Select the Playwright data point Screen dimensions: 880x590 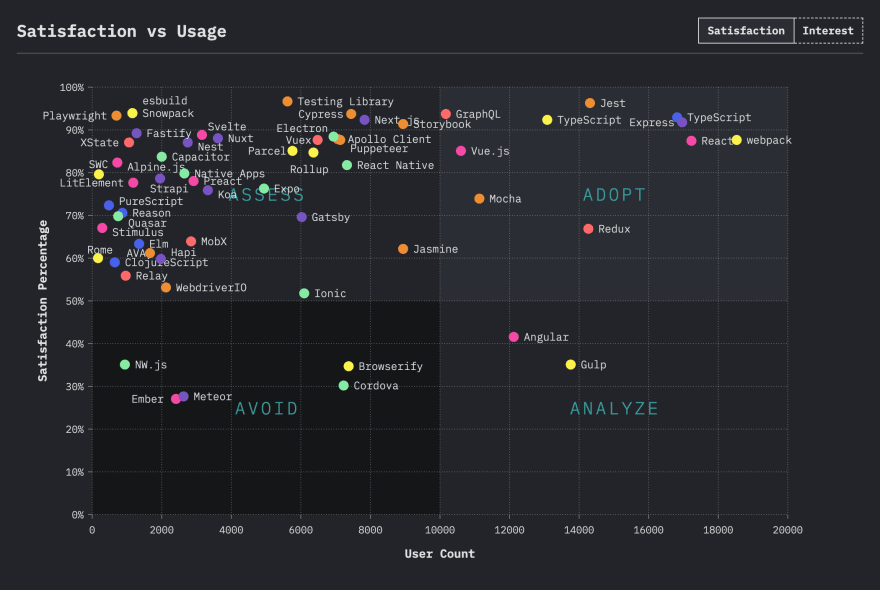pyautogui.click(x=116, y=116)
